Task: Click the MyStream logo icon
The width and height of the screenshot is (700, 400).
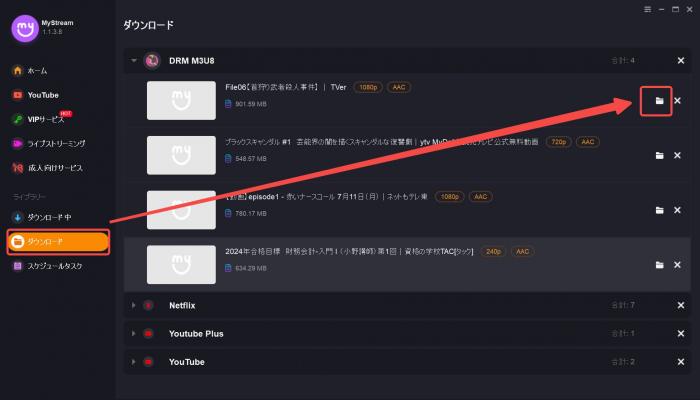Action: pyautogui.click(x=25, y=28)
